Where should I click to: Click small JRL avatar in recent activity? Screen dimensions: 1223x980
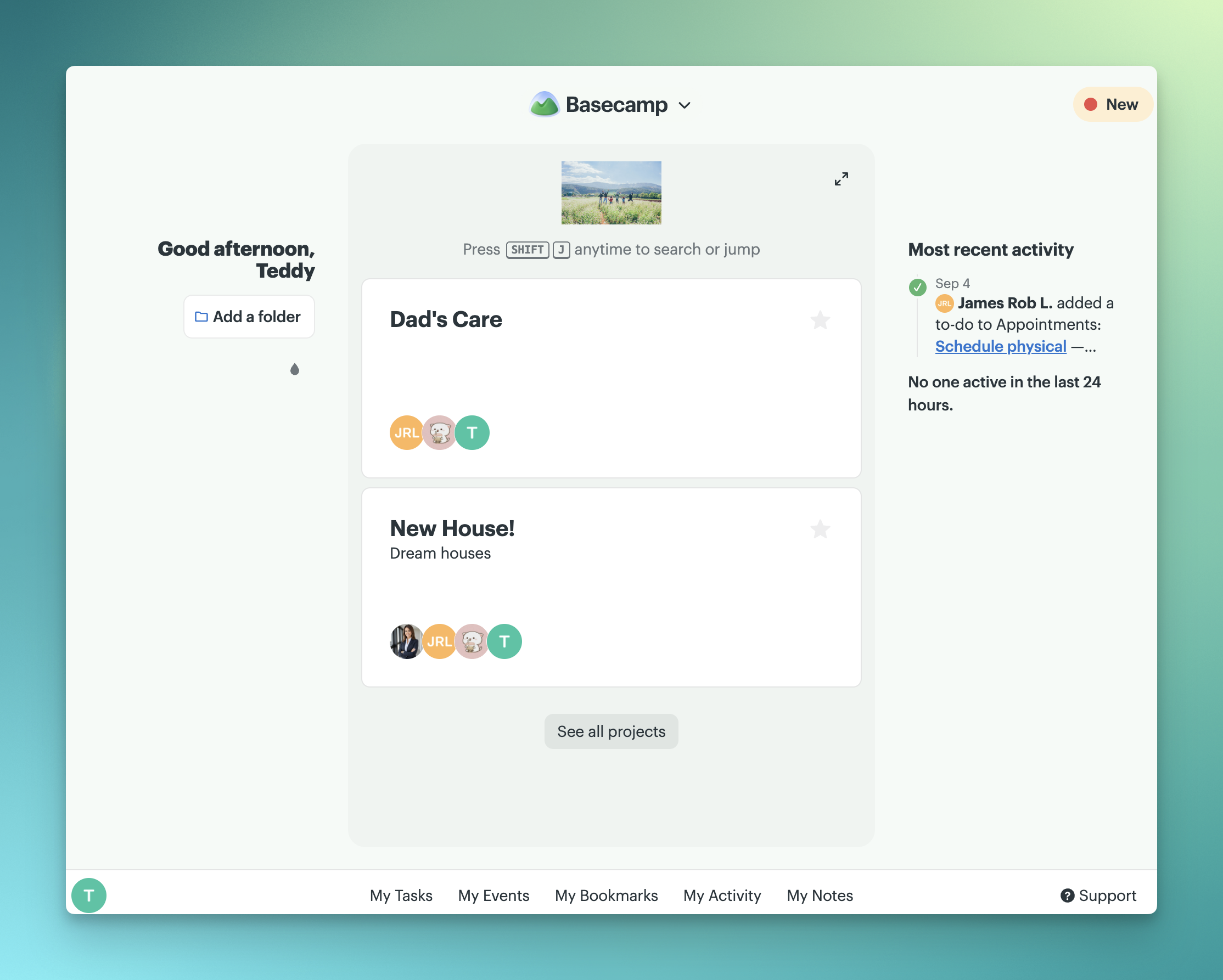[x=944, y=303]
